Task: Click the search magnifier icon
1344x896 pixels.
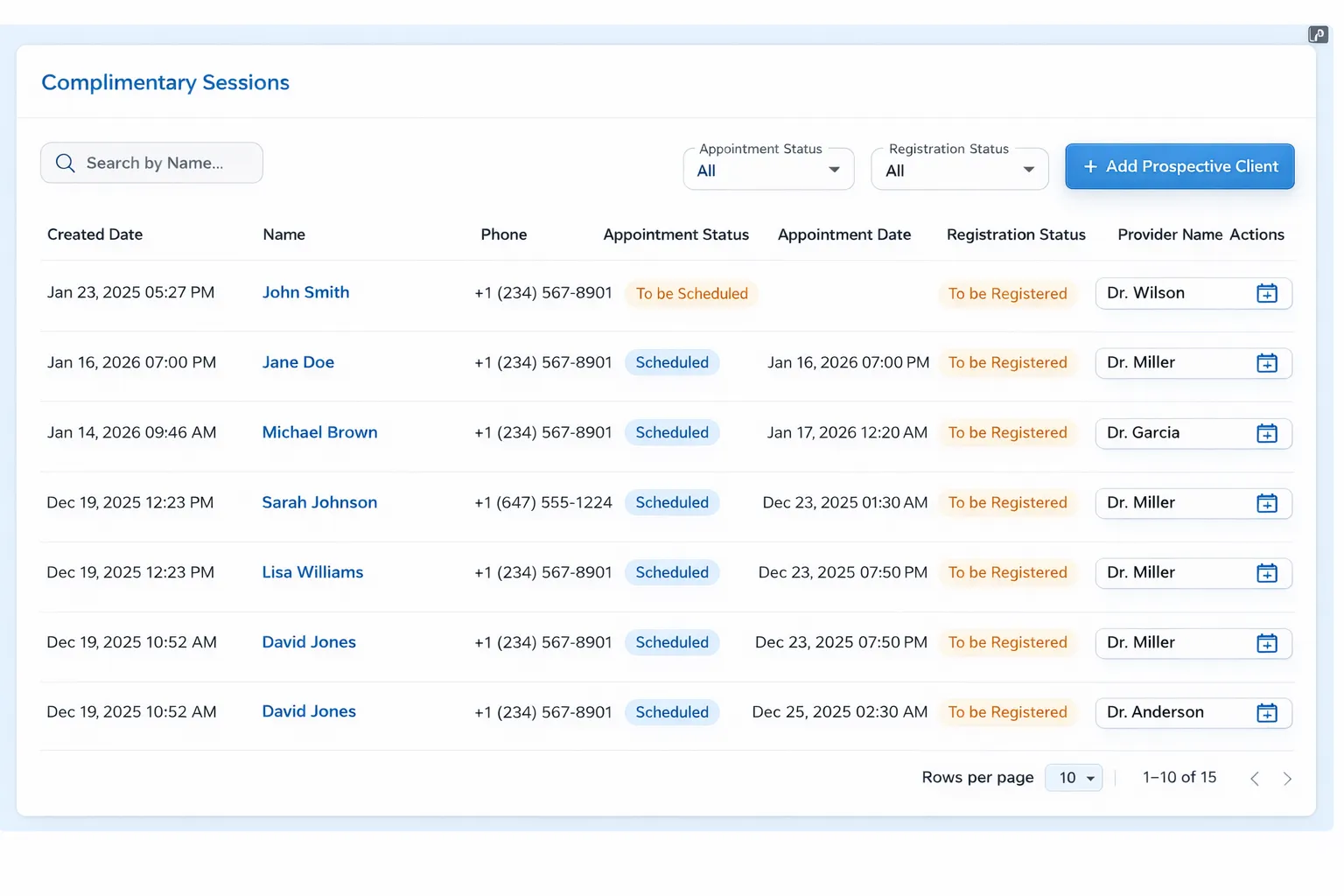Action: [x=65, y=163]
